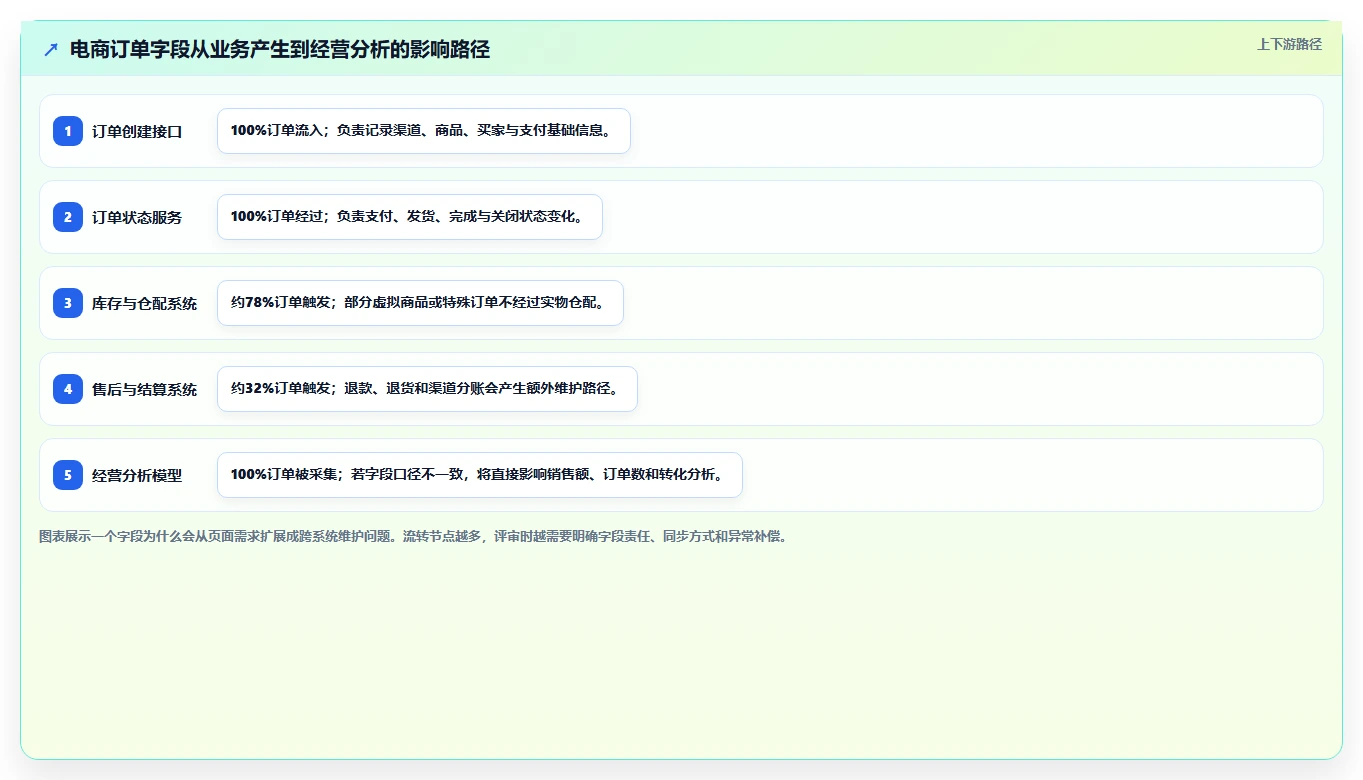Select the 库存与仓配系统 label
Image resolution: width=1363 pixels, height=780 pixels.
145,303
